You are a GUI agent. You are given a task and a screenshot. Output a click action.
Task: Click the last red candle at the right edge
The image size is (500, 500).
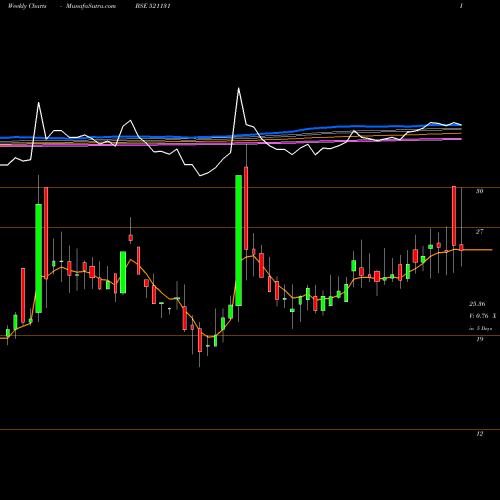click(x=461, y=247)
